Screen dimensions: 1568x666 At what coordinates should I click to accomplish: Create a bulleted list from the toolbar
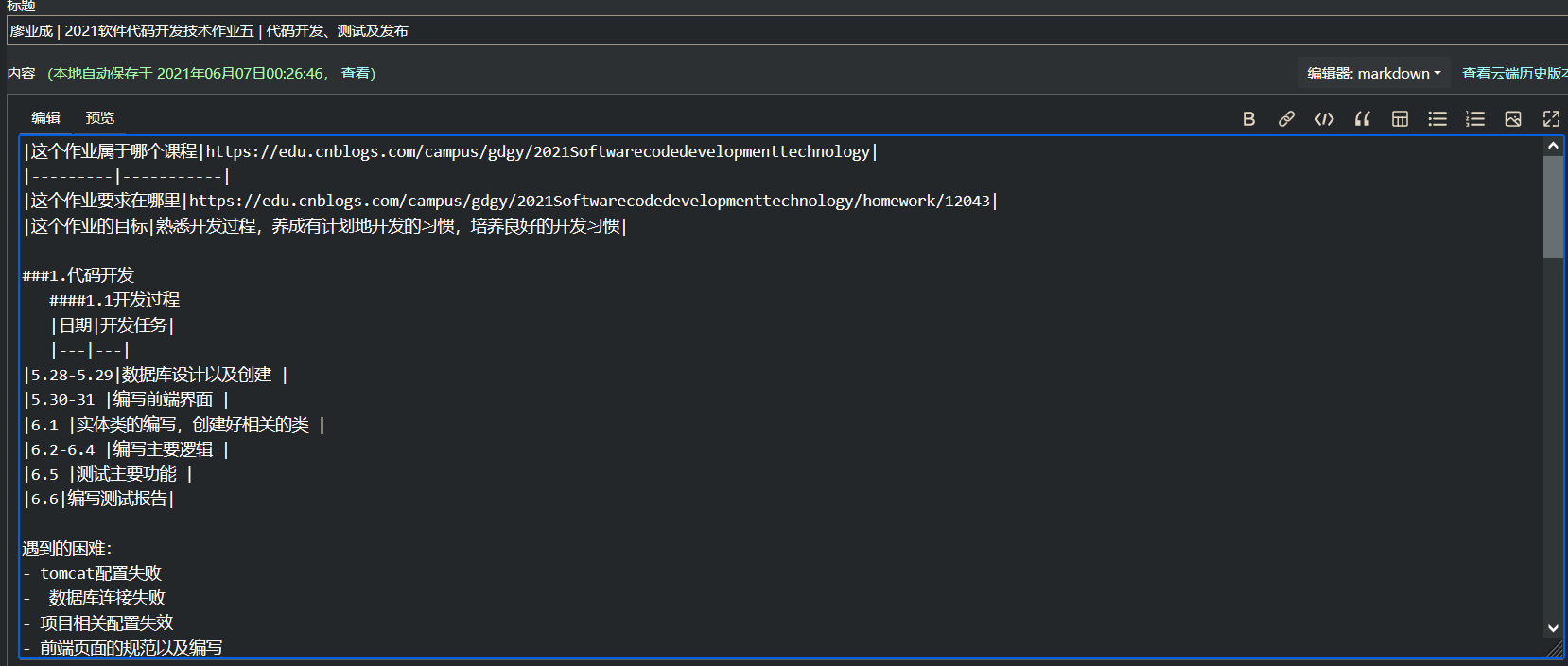1437,119
